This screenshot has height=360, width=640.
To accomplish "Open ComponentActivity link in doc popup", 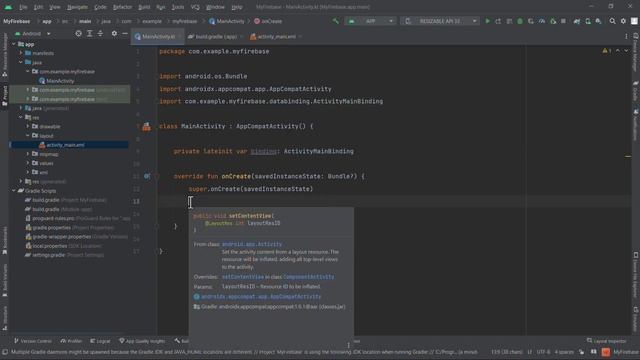I will tap(309, 277).
